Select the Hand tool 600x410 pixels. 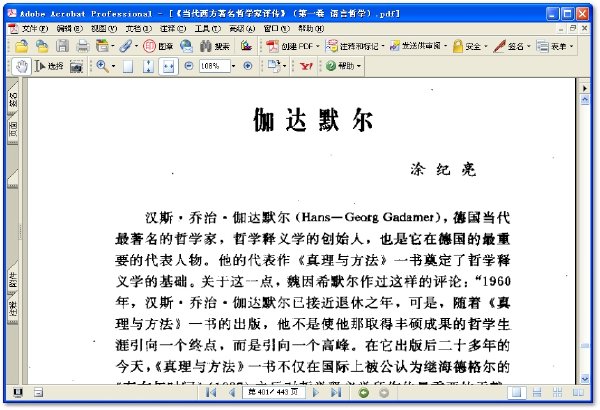tap(22, 66)
